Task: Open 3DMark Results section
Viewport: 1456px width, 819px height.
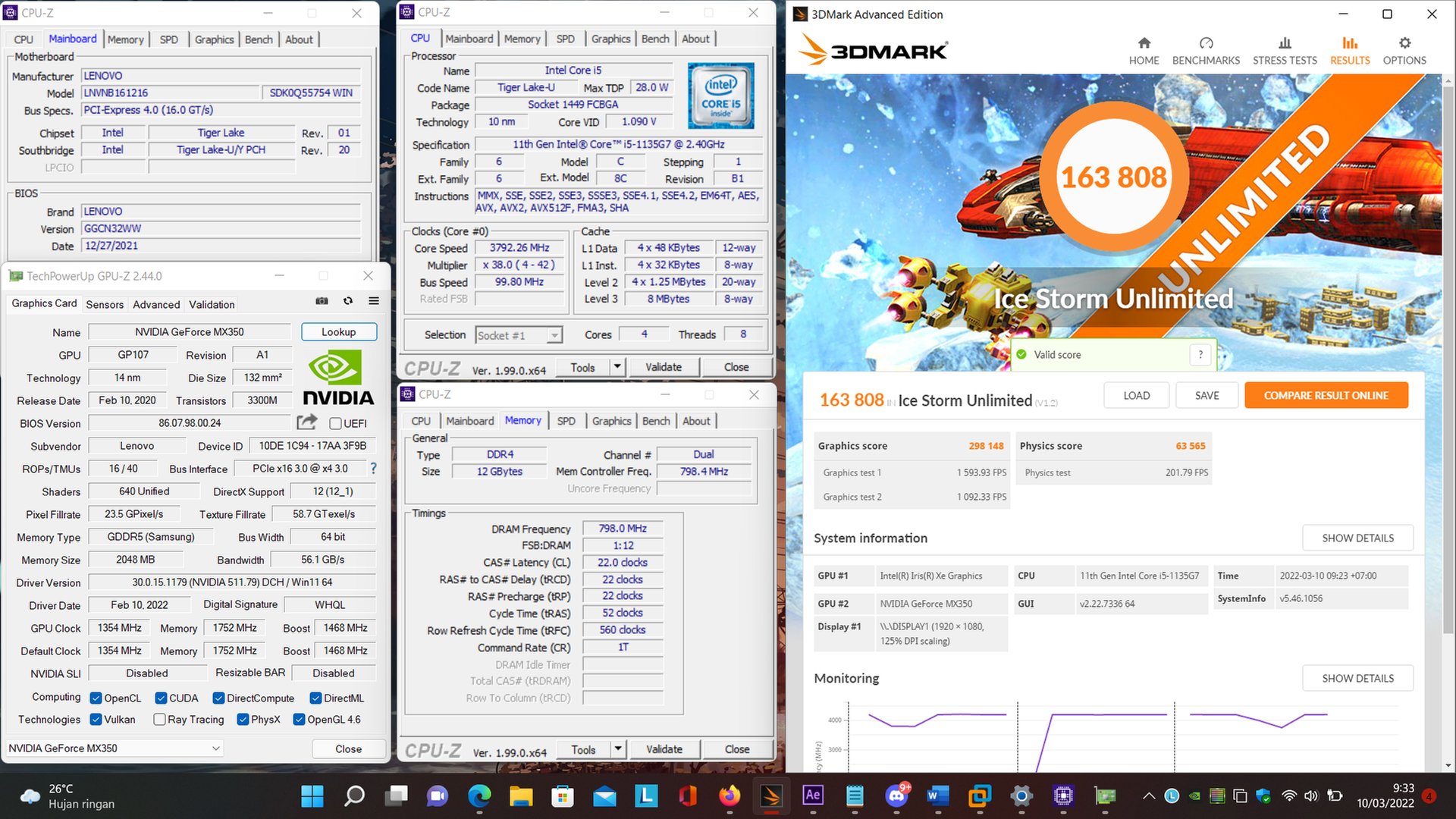Action: coord(1350,51)
